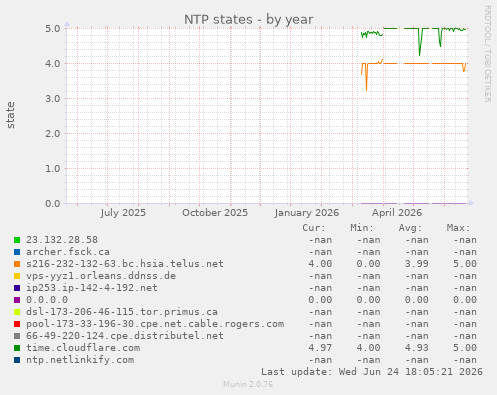Click the Avg value 3.99 for telus.net
The width and height of the screenshot is (497, 395).
tap(417, 264)
